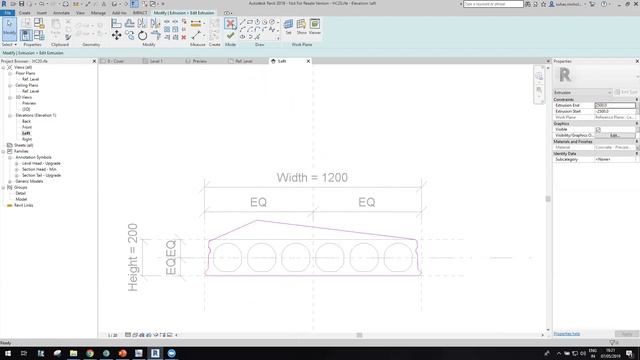640x360 pixels.
Task: Collapse the Views (all) tree node
Action: (3, 67)
